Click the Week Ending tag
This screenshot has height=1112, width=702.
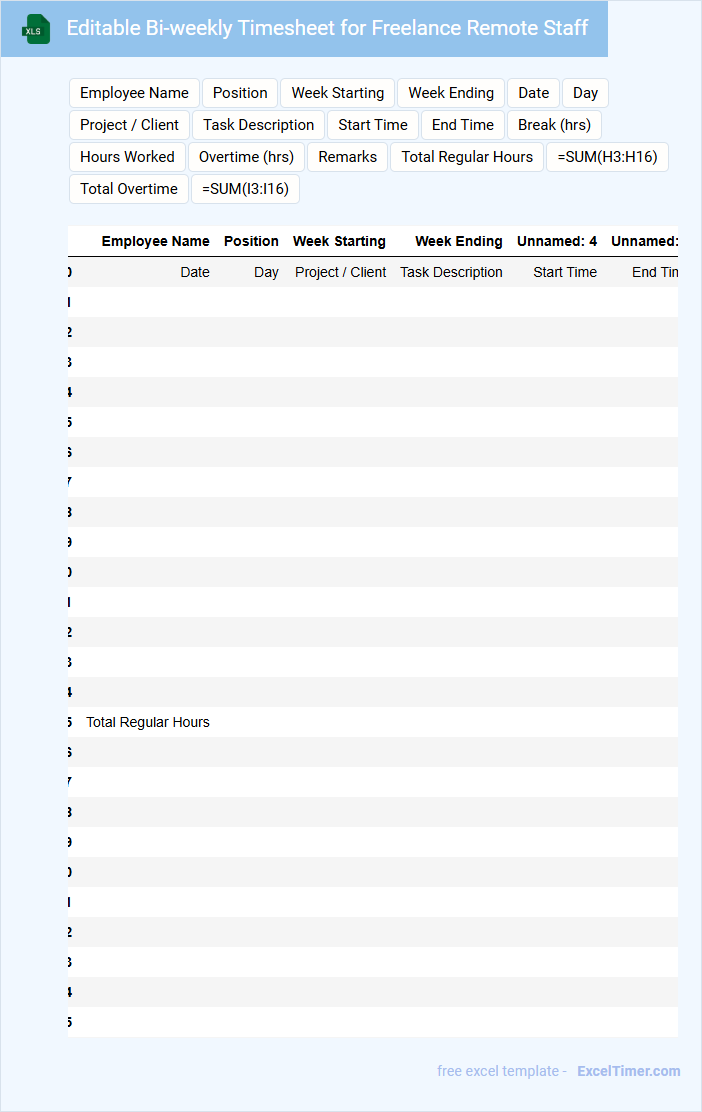tap(451, 93)
